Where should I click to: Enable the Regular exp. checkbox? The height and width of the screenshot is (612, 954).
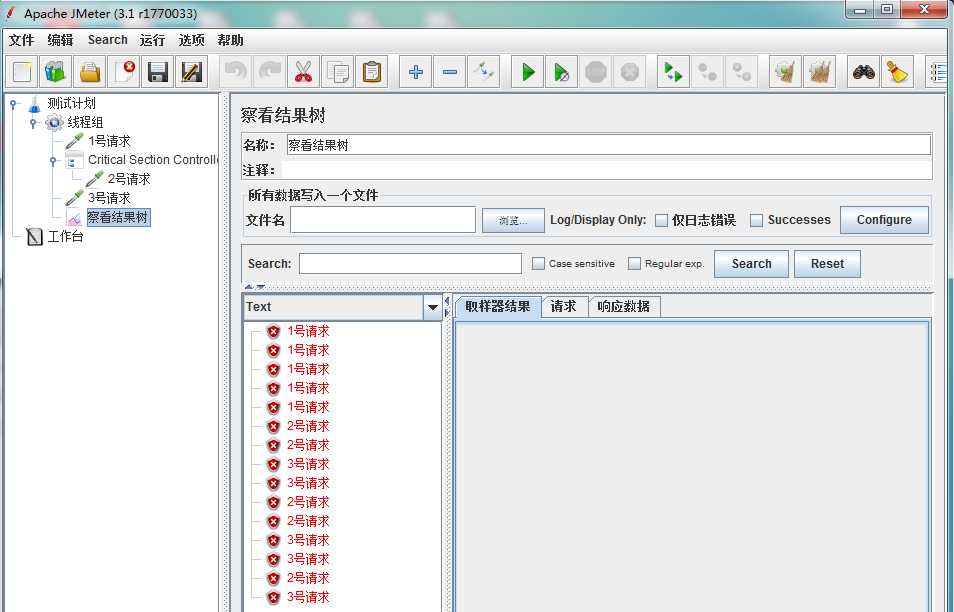(635, 263)
